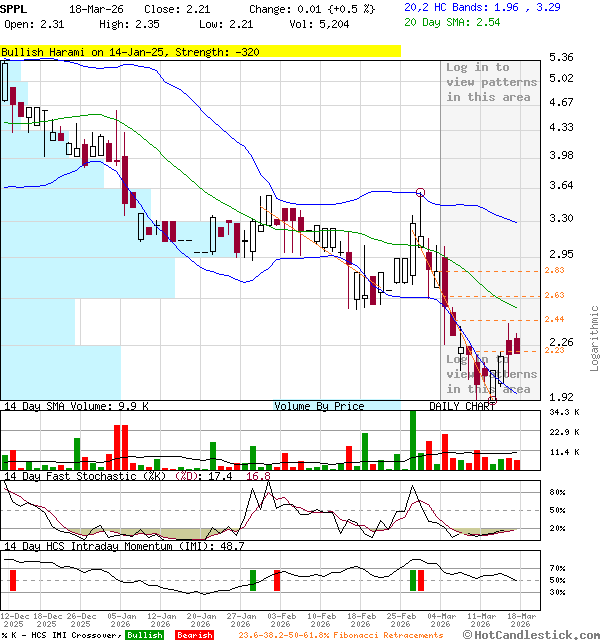Image resolution: width=600 pixels, height=640 pixels.
Task: Click the green Bullish legend badge
Action: tap(144, 635)
